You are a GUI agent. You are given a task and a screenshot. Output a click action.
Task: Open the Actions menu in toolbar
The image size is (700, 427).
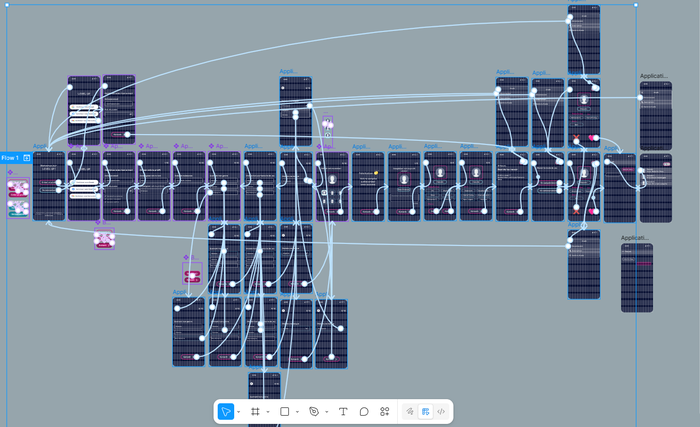385,411
